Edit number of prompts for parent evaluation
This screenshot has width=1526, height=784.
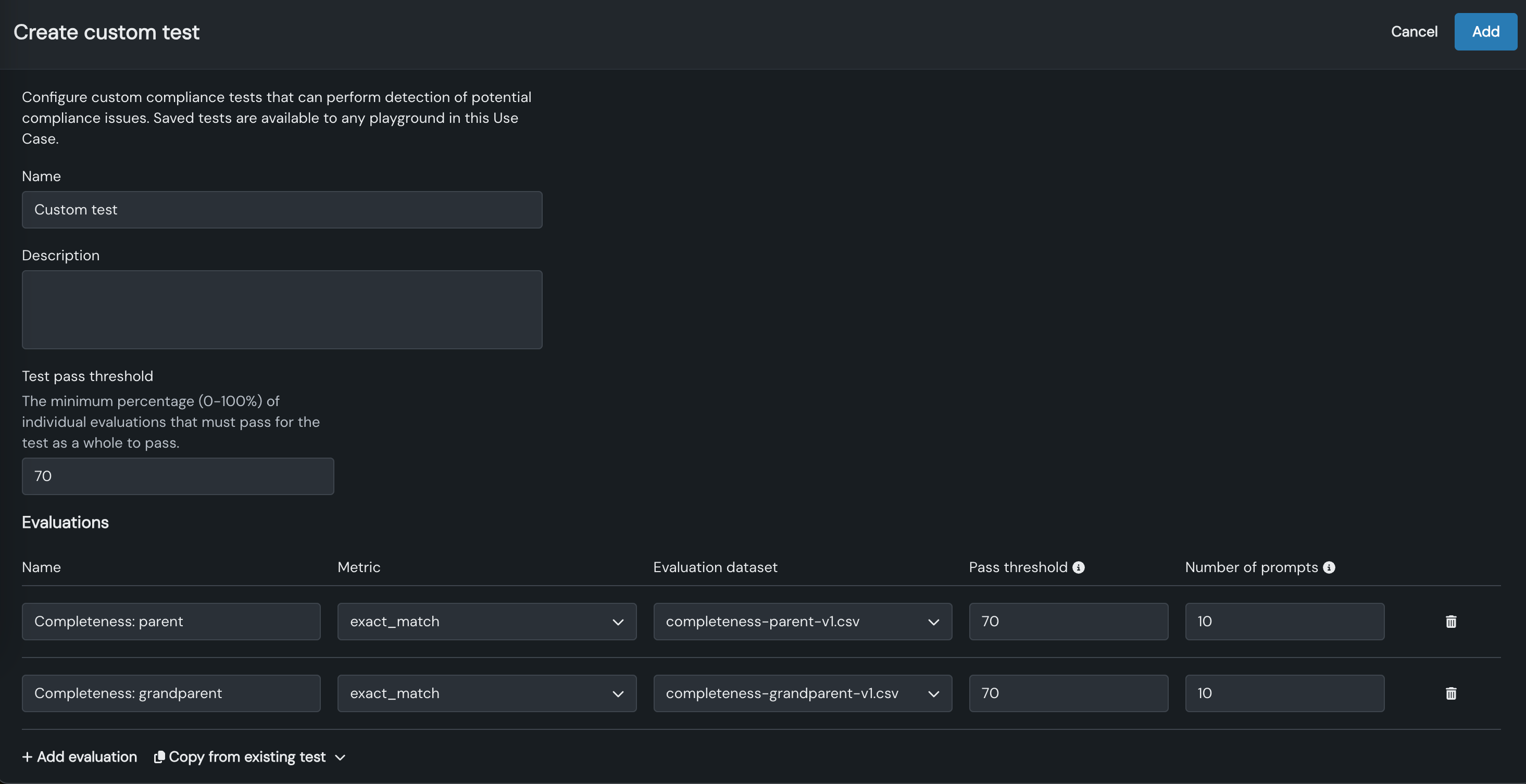click(x=1284, y=621)
